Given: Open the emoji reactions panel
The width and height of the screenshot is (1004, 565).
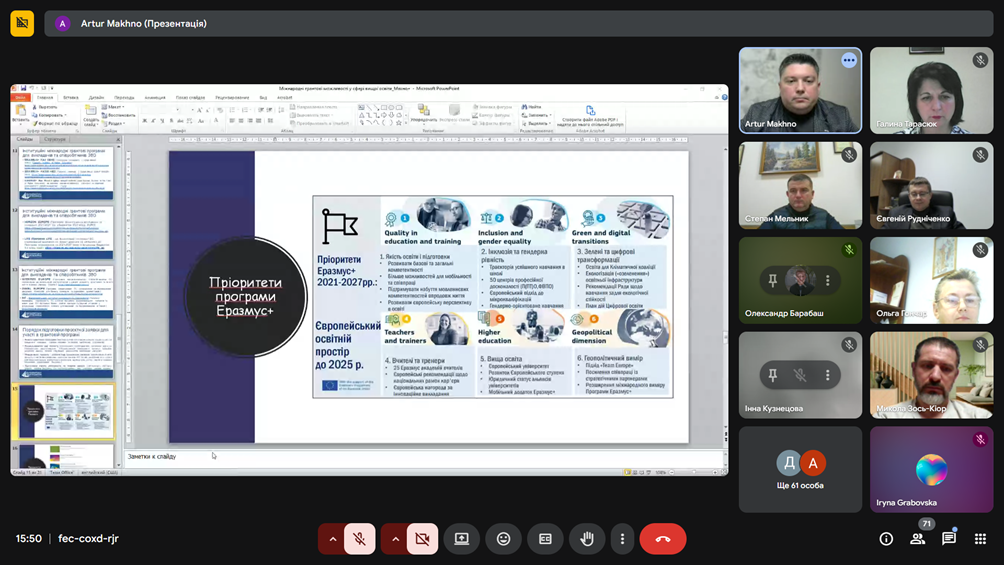Looking at the screenshot, I should [x=504, y=539].
